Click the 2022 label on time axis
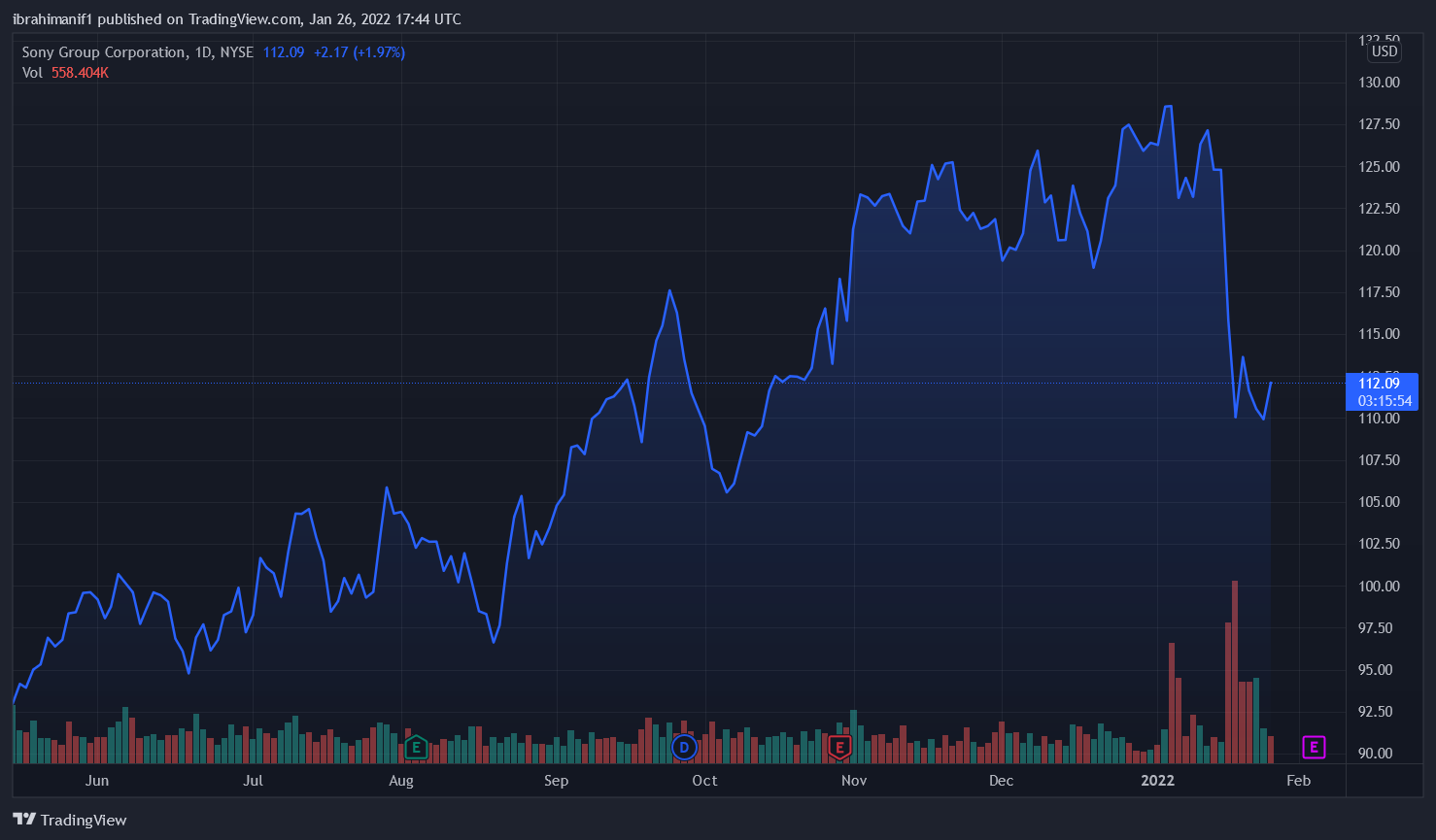Viewport: 1436px width, 840px height. tap(1157, 781)
